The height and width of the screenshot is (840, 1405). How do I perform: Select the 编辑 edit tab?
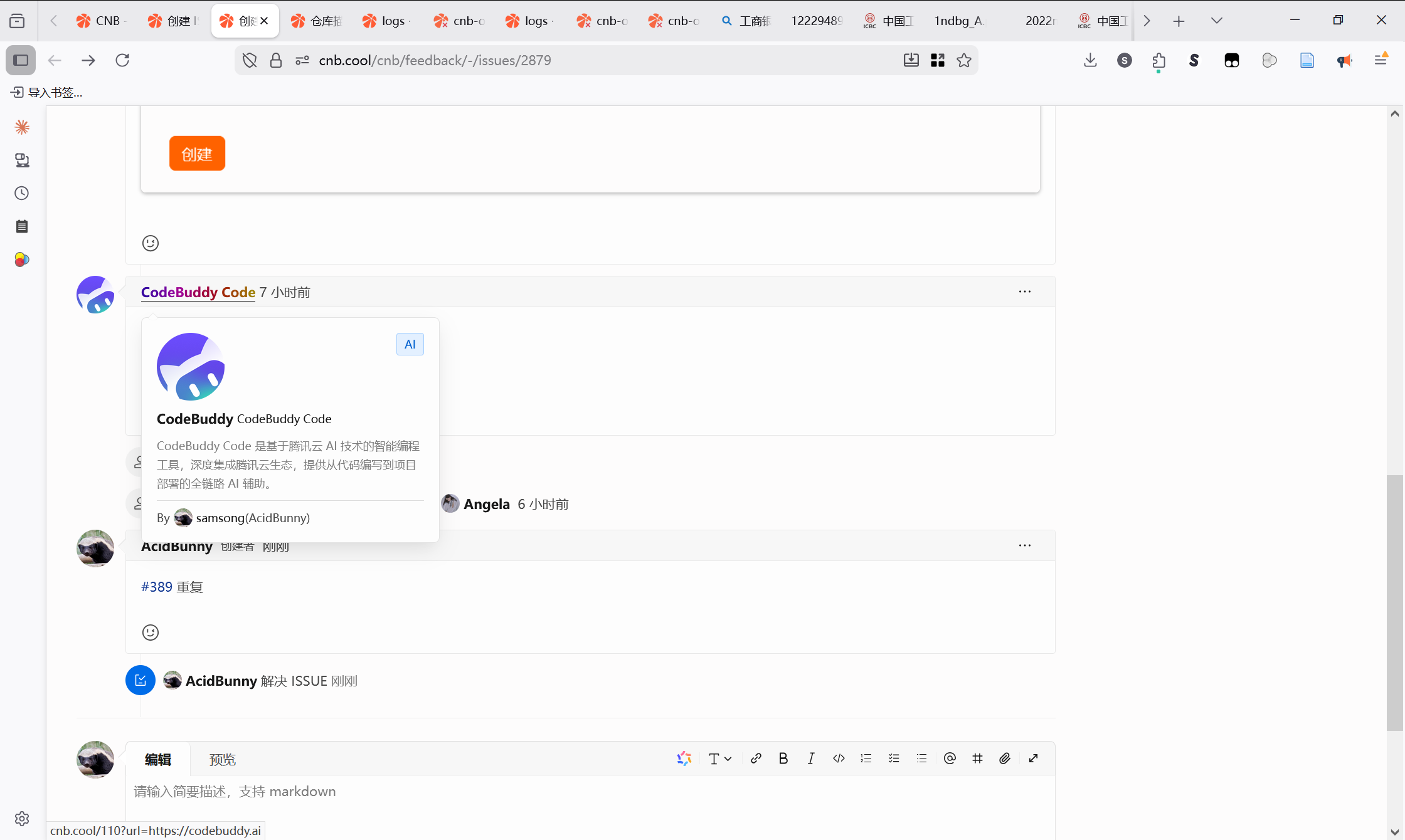click(x=158, y=760)
